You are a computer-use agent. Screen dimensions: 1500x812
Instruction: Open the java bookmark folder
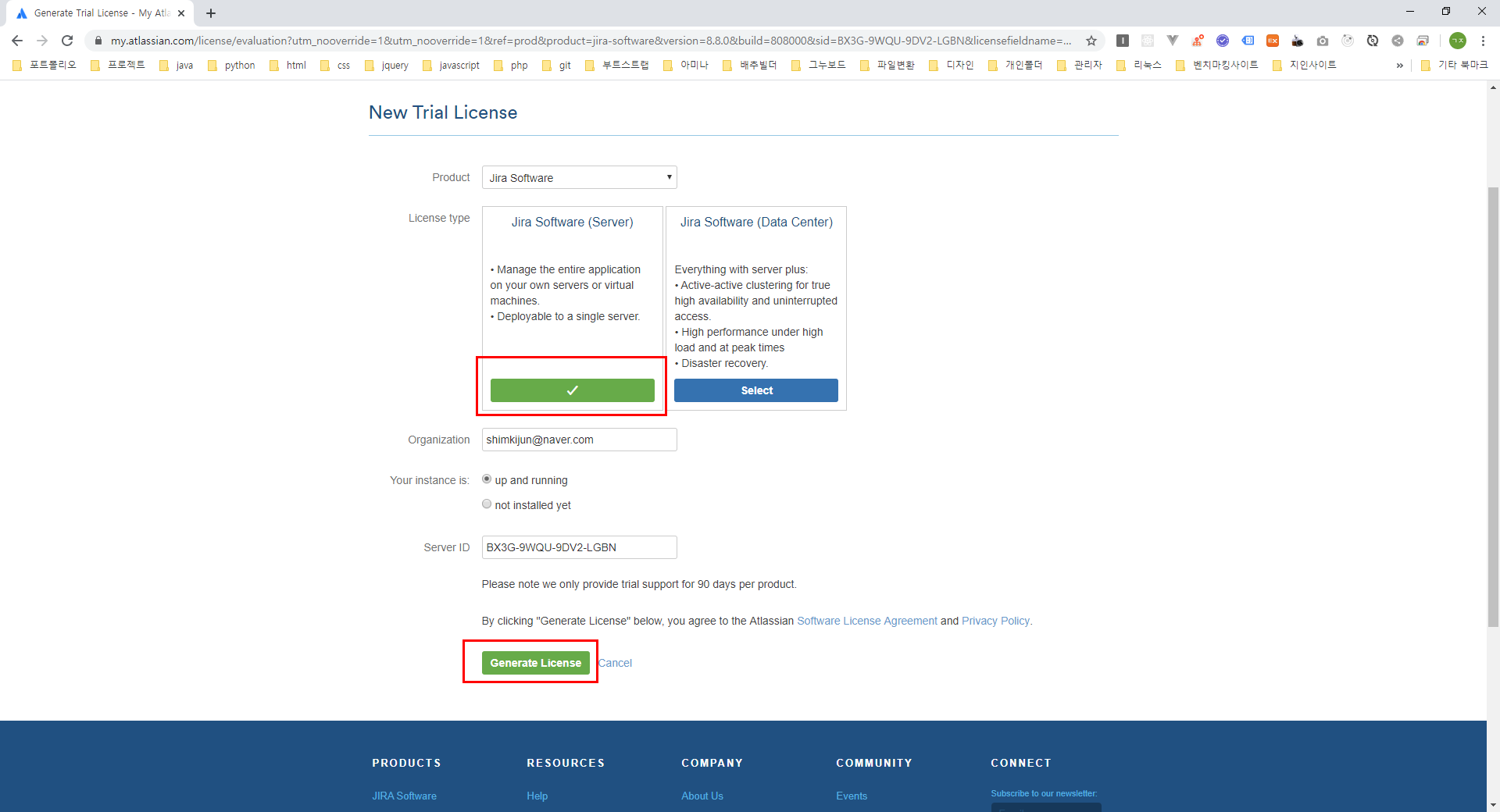click(177, 65)
